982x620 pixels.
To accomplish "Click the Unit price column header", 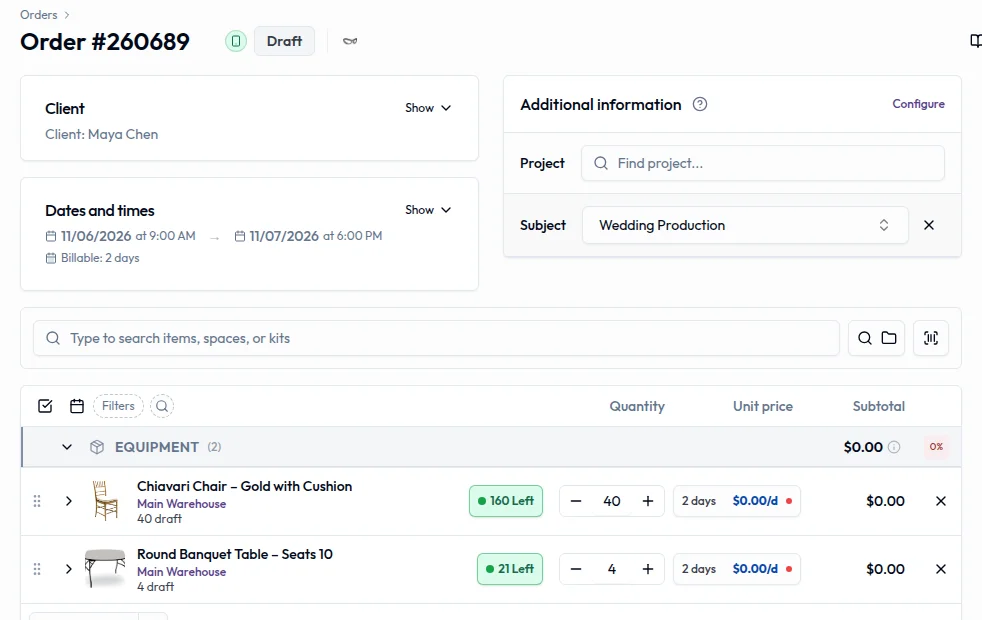I will click(x=763, y=406).
